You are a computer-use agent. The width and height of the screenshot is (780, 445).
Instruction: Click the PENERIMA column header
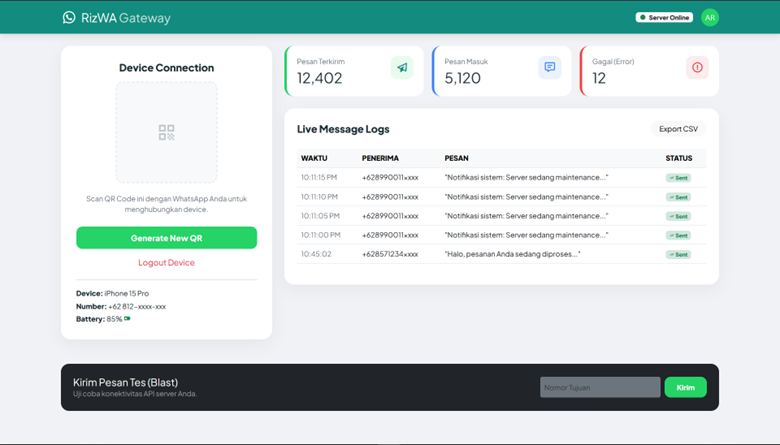[380, 158]
